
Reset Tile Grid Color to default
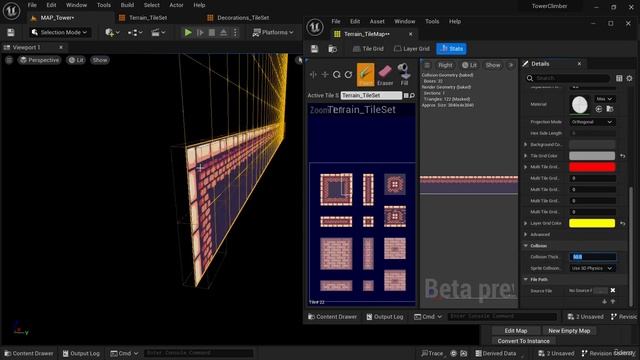click(x=622, y=156)
